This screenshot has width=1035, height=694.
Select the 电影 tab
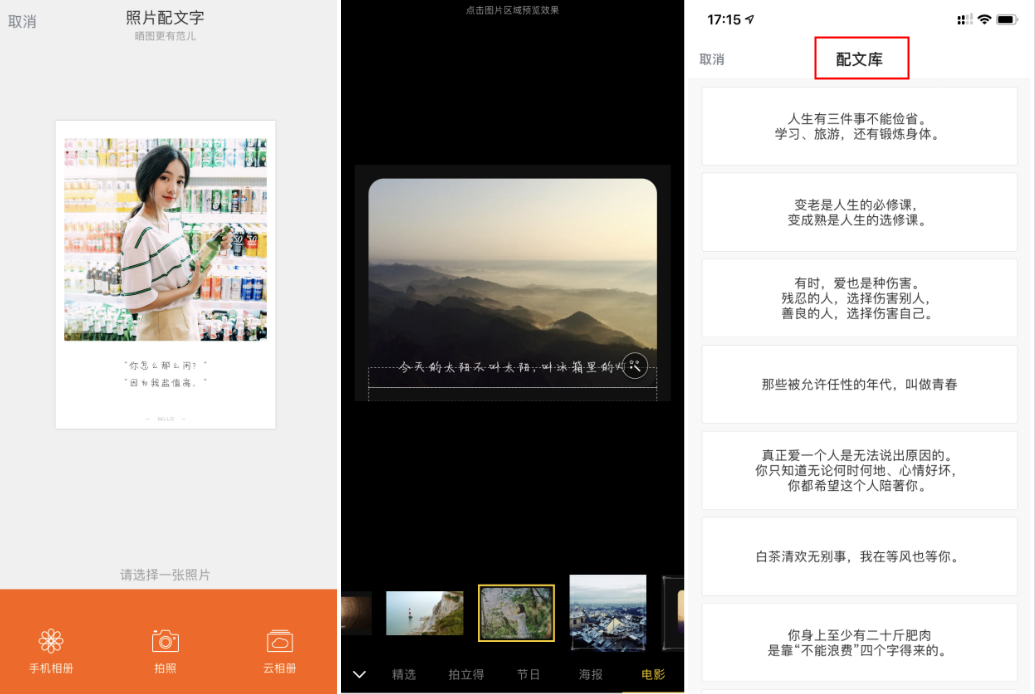(652, 675)
